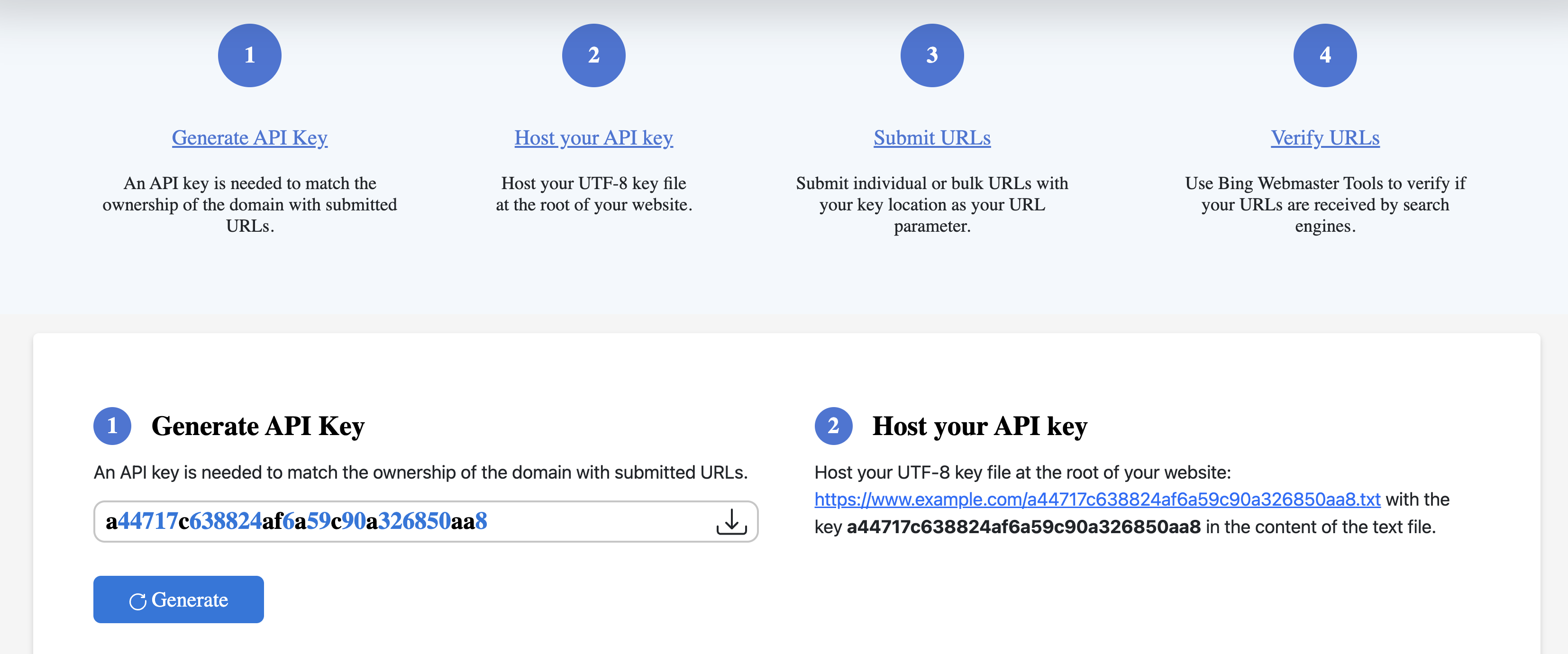
Task: Click the step 1 circle at top
Action: click(250, 55)
